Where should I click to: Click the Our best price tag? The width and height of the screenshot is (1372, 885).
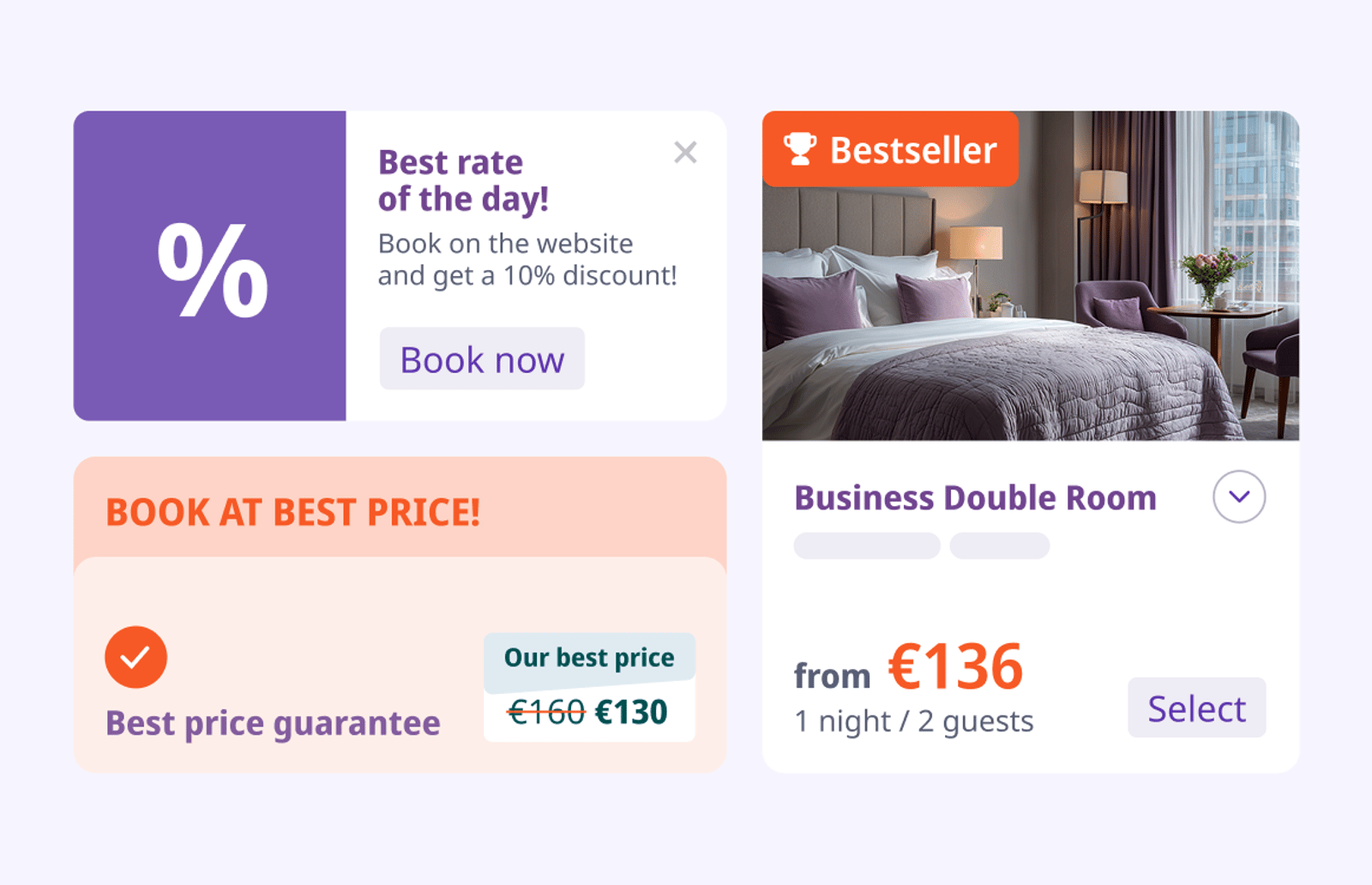point(589,658)
